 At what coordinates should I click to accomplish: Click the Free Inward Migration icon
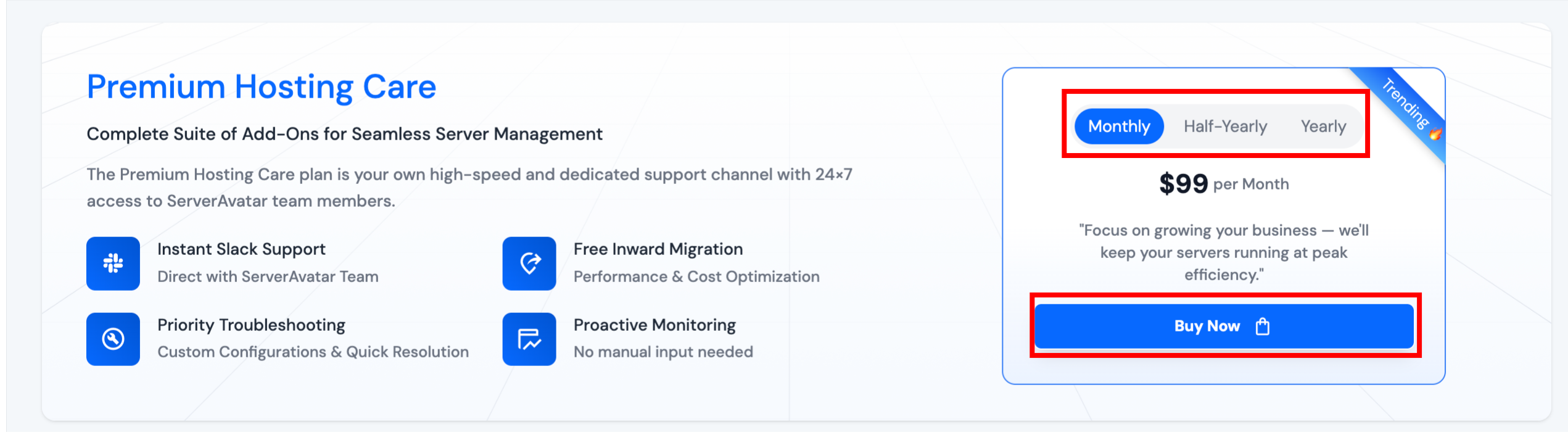529,264
